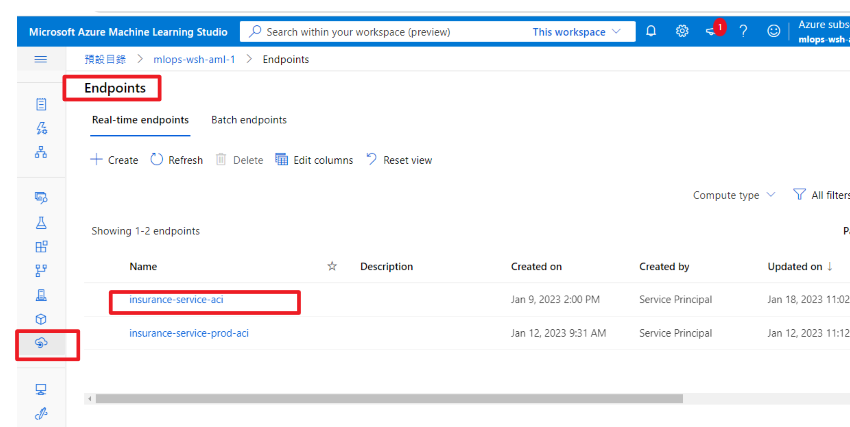Click Microsoft Azure Machine Learning Studio title

128,31
